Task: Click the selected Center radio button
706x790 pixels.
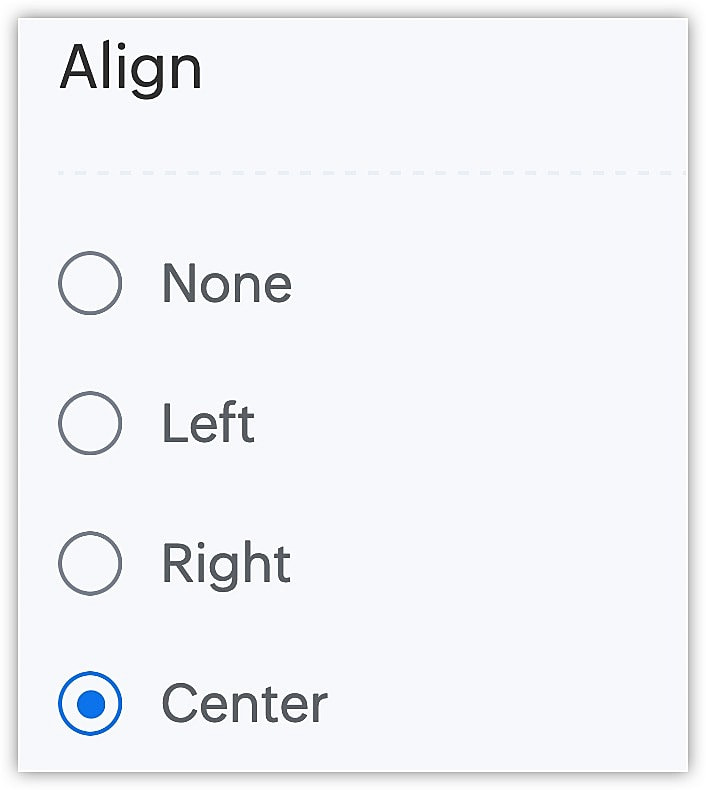Action: pos(90,703)
